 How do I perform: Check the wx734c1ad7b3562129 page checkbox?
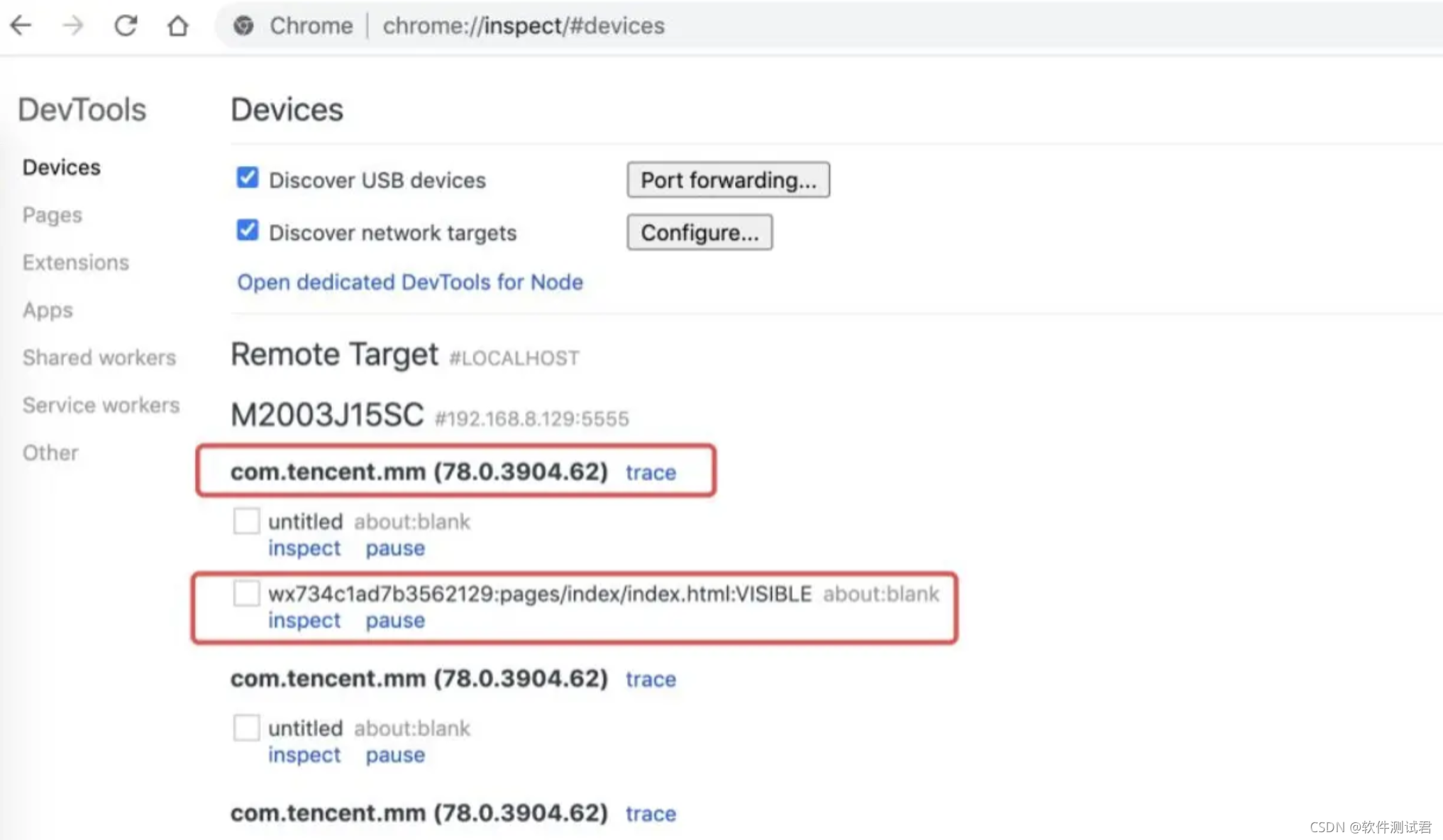[x=246, y=593]
